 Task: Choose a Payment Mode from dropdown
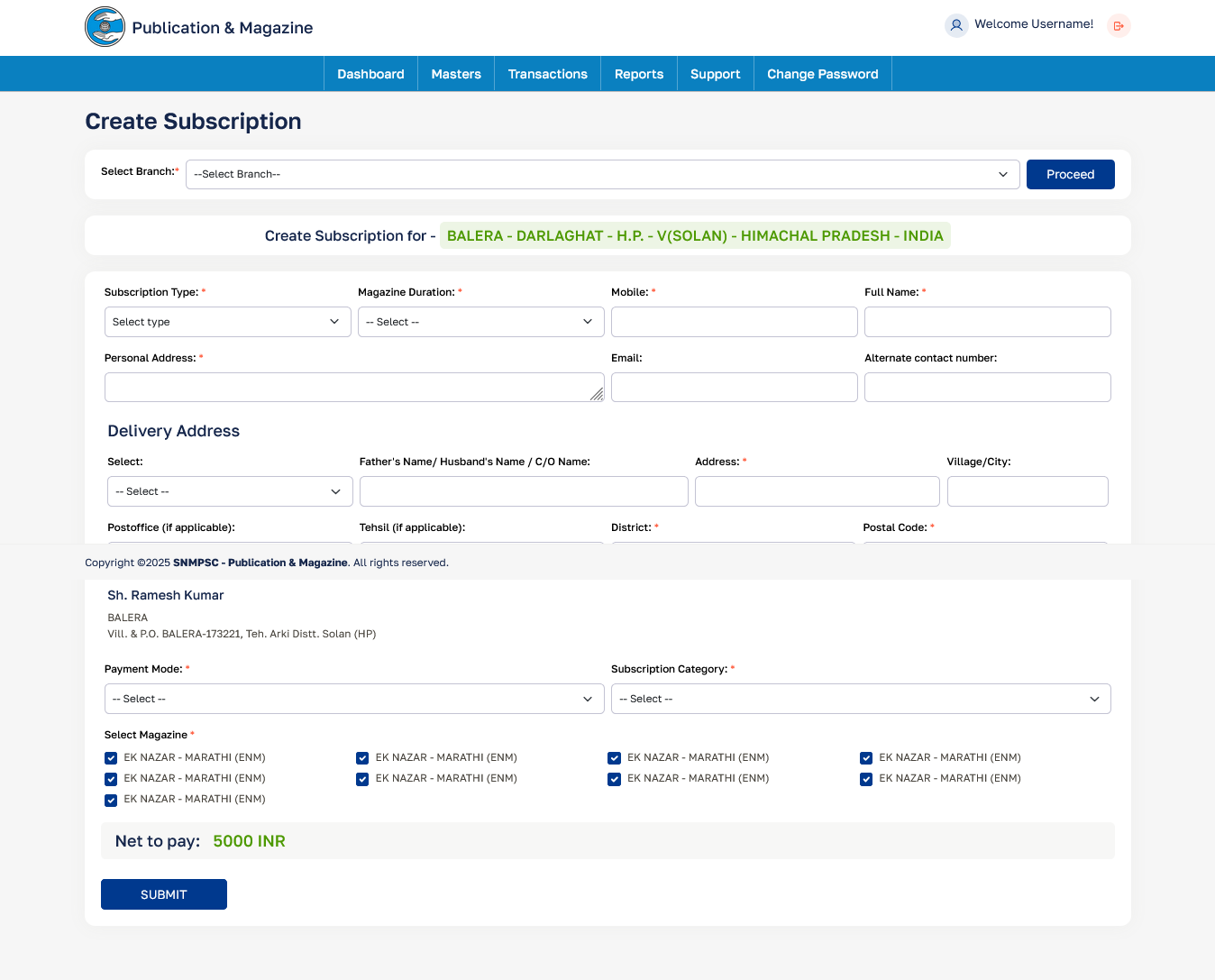[354, 699]
